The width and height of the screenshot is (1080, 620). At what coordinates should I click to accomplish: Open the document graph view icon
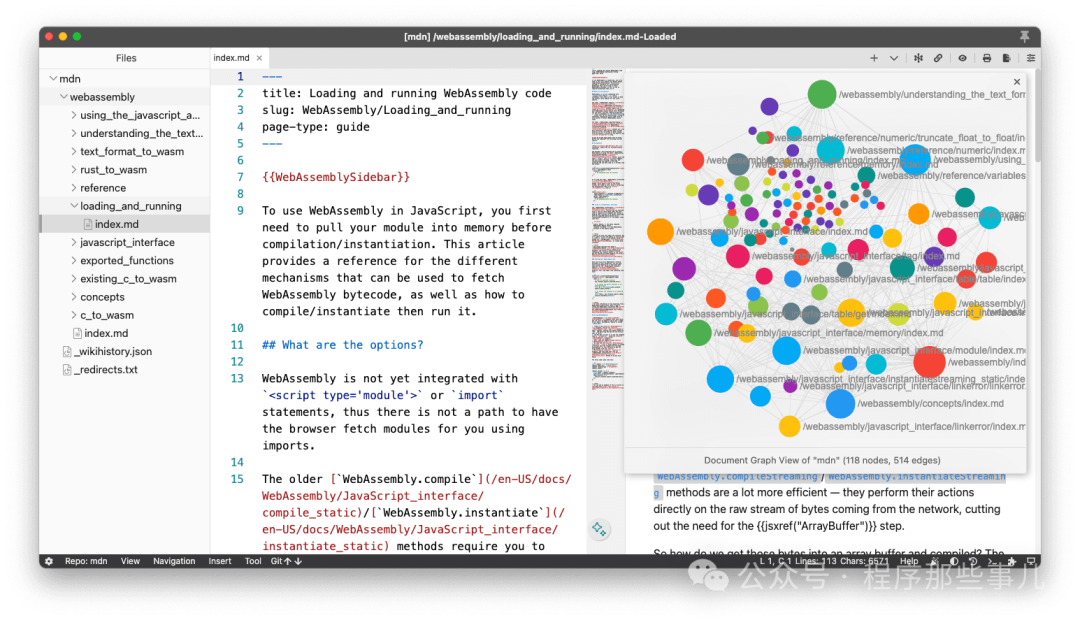point(918,59)
